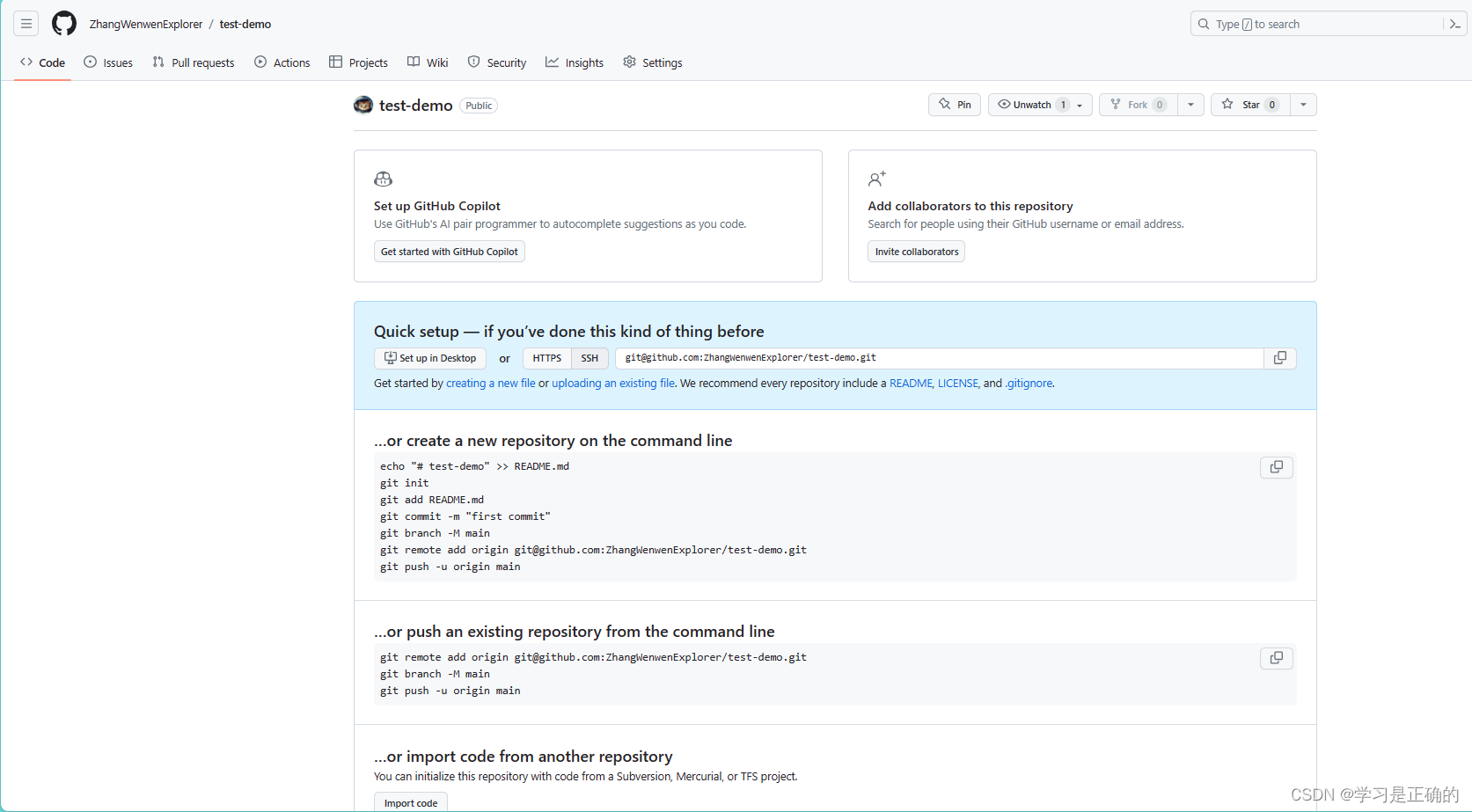This screenshot has width=1472, height=812.
Task: Select the HTTPS clone URL option
Action: tap(547, 358)
